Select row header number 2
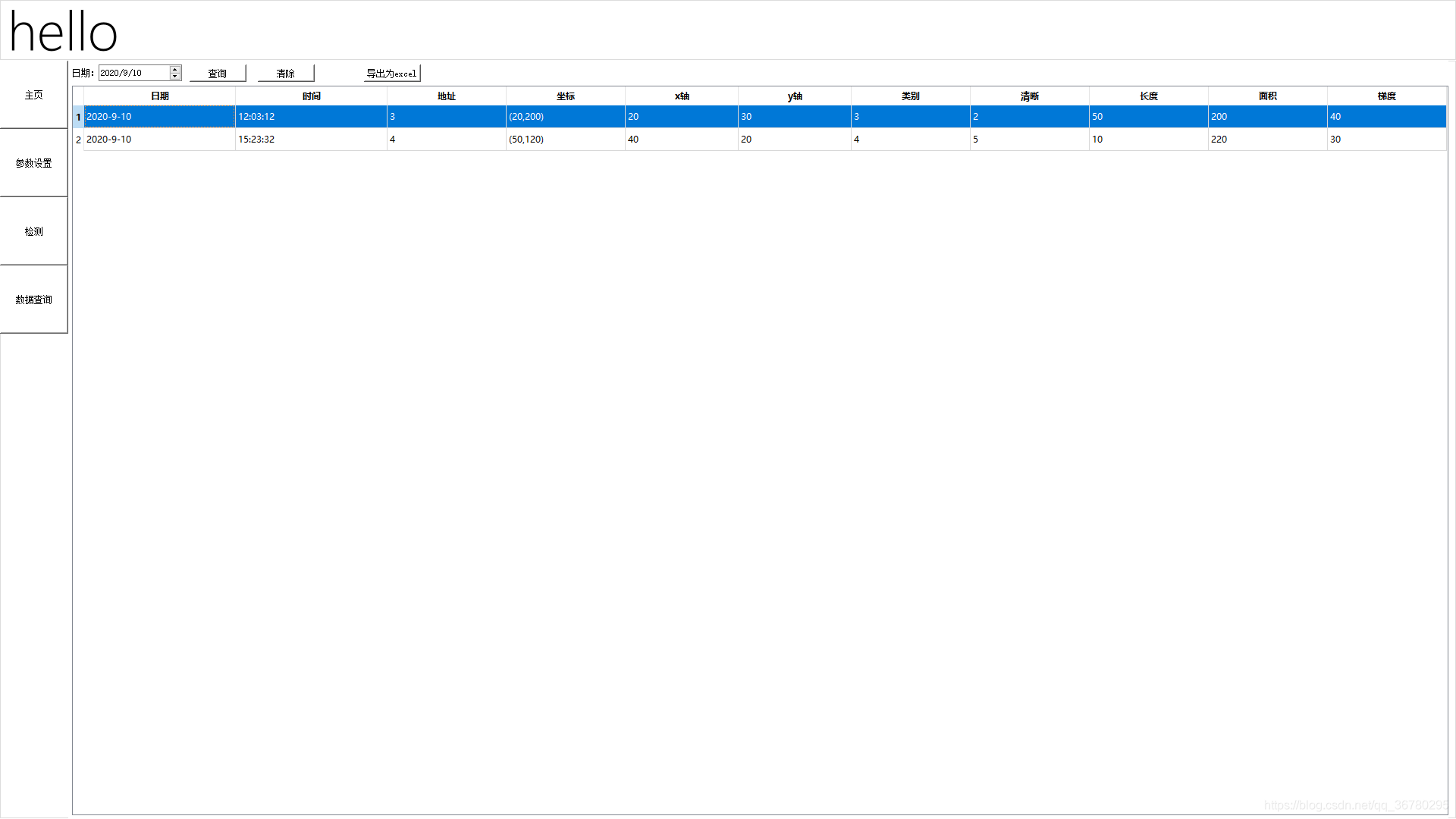The width and height of the screenshot is (1456, 819). tap(78, 140)
